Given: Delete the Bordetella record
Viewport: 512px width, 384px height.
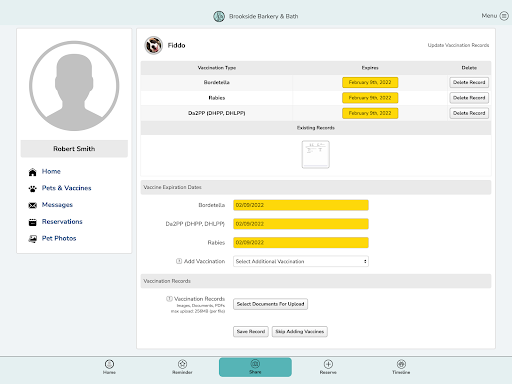Looking at the screenshot, I should coord(469,82).
